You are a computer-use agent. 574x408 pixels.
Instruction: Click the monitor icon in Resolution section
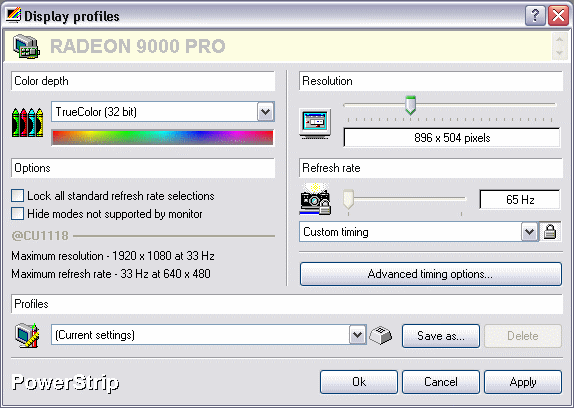click(x=315, y=124)
